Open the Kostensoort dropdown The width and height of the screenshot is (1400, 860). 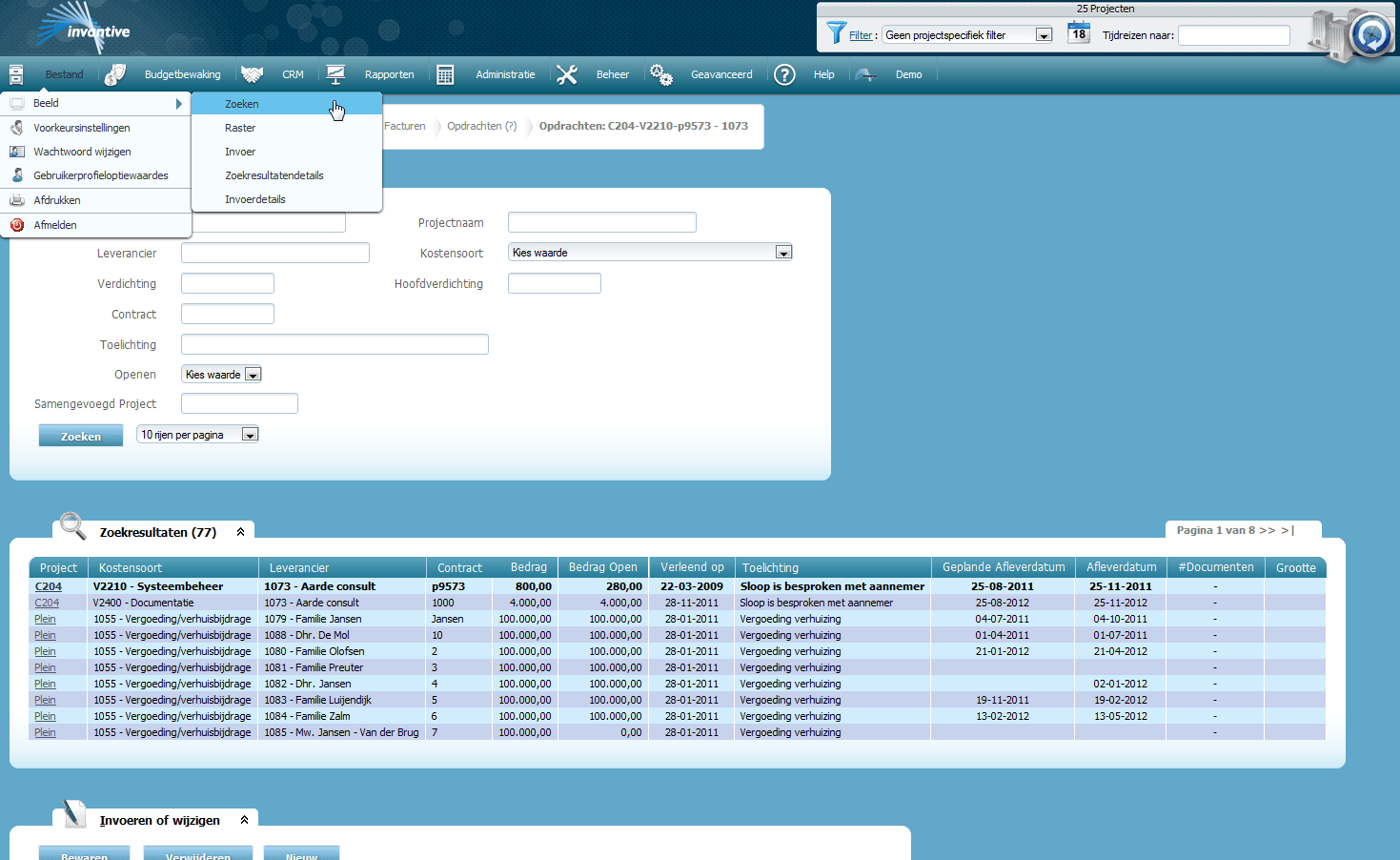783,253
